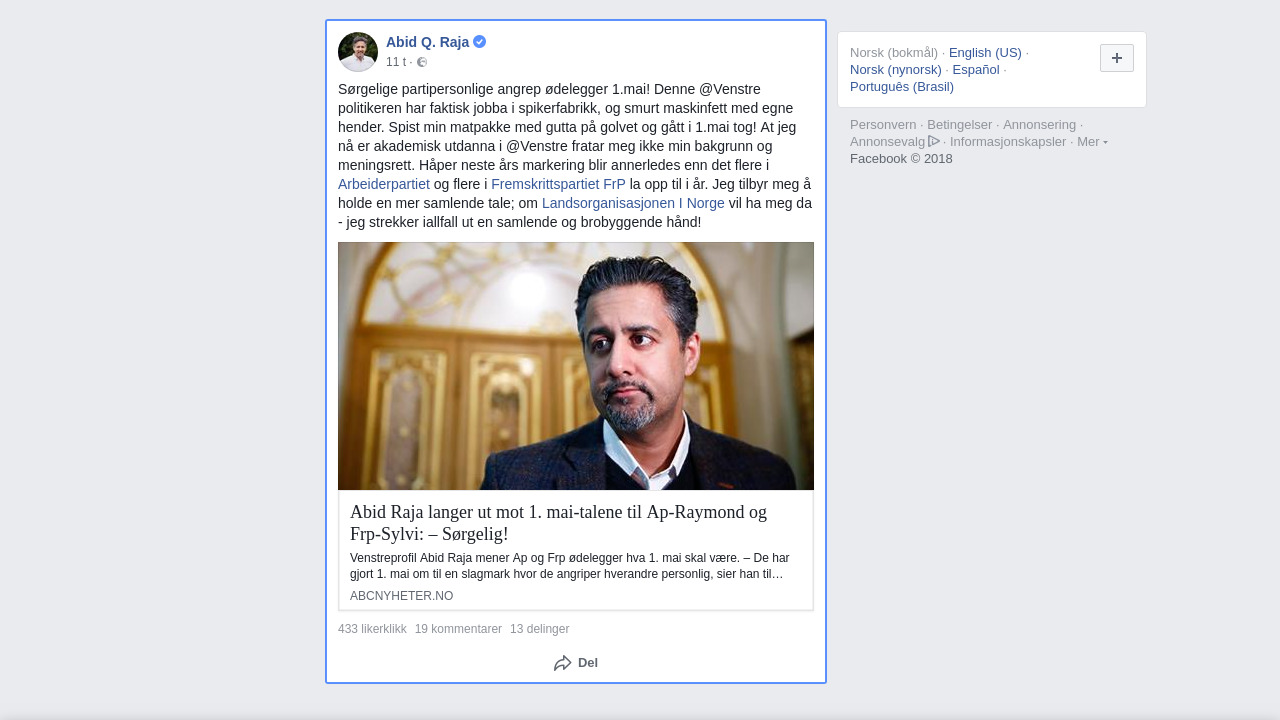1280x720 pixels.
Task: Open the Arbeiderpartiet page link
Action: point(384,184)
